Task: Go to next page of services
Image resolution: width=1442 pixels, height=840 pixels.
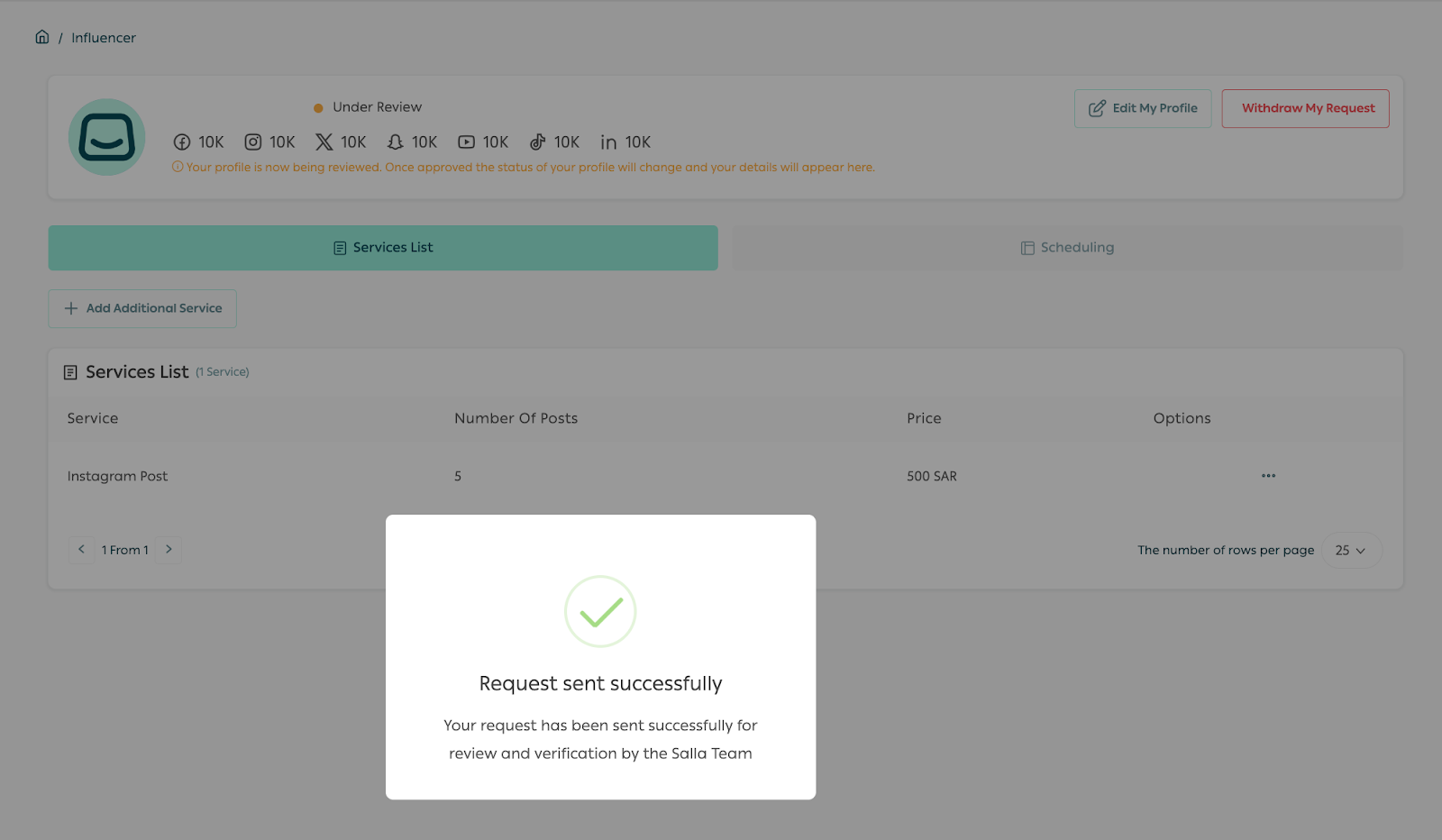Action: 169,550
